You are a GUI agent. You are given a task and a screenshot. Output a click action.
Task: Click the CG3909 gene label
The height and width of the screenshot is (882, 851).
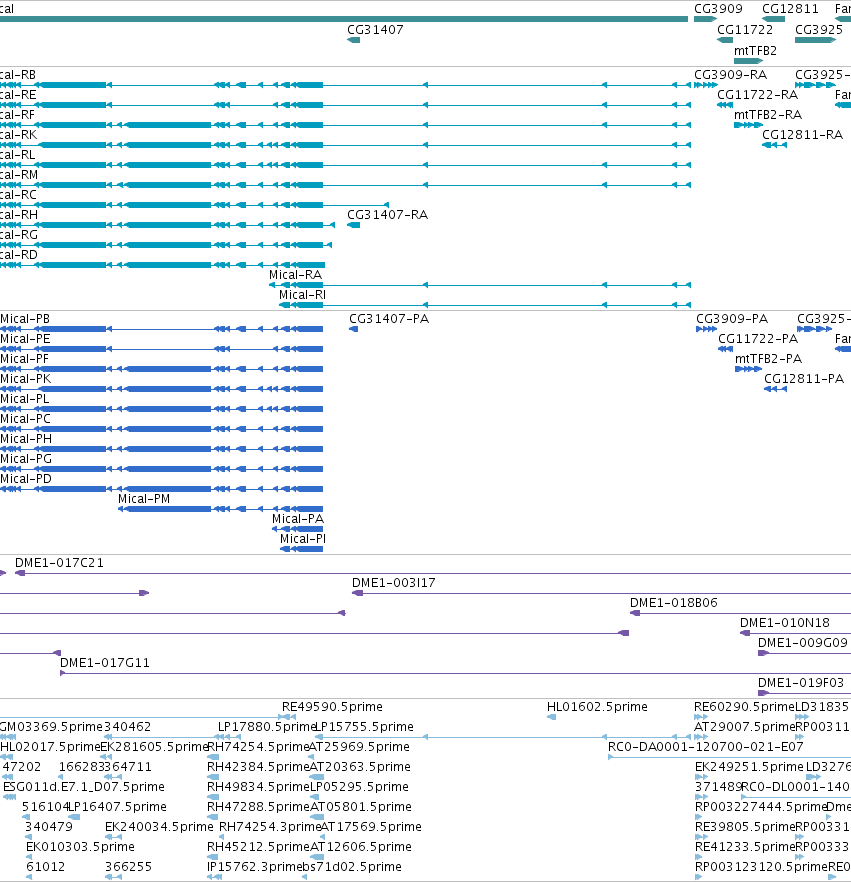coord(718,8)
